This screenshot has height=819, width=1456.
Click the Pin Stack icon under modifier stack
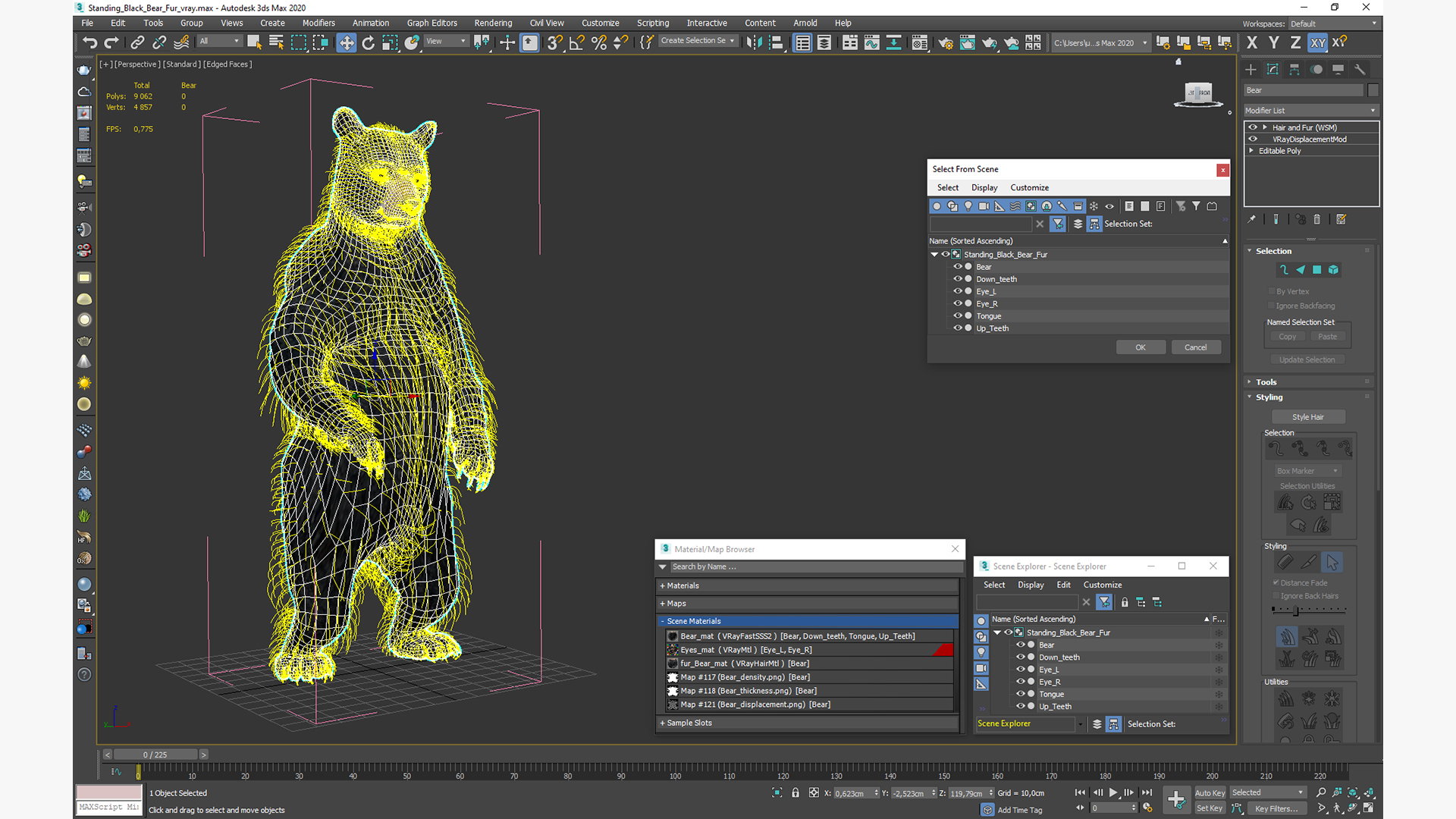click(x=1252, y=219)
